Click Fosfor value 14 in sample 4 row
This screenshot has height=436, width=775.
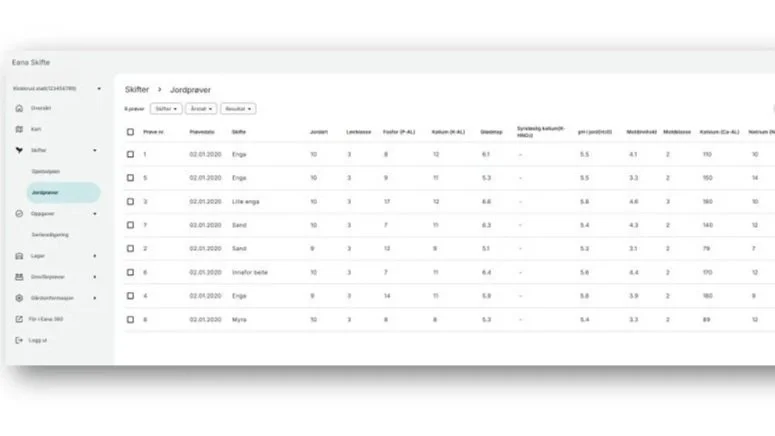pos(387,296)
